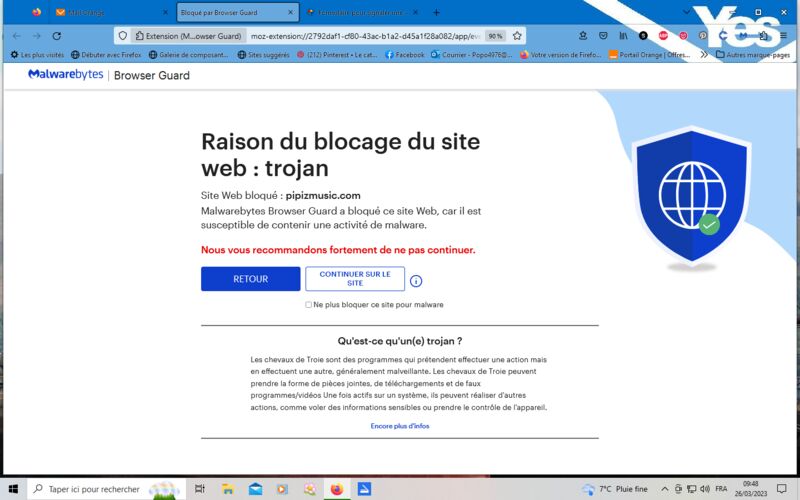The width and height of the screenshot is (800, 500).
Task: Open the 'Encore plus d'infos' link
Action: pos(399,426)
